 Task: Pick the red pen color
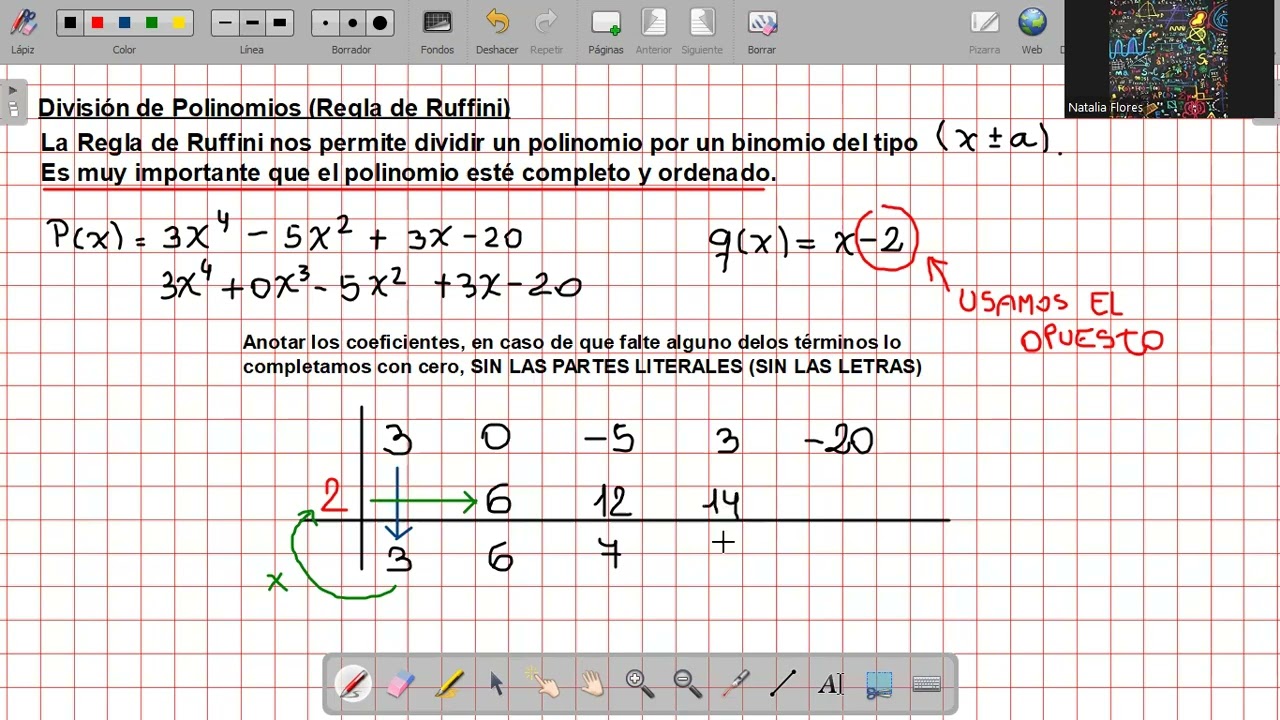point(97,23)
